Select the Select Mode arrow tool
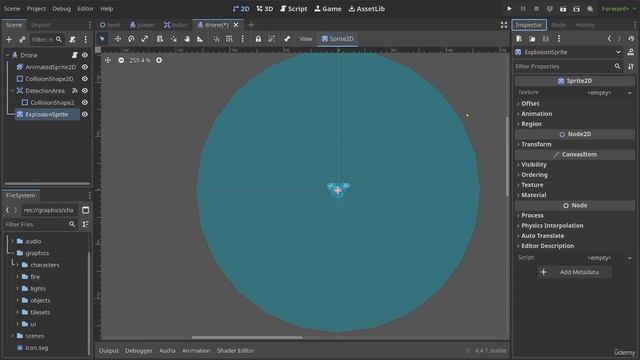The image size is (640, 360). pos(102,39)
